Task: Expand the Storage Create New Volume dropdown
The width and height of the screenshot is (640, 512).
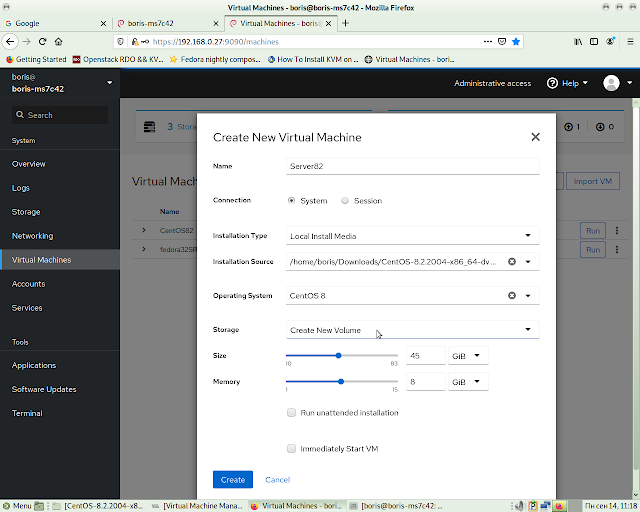Action: point(412,329)
